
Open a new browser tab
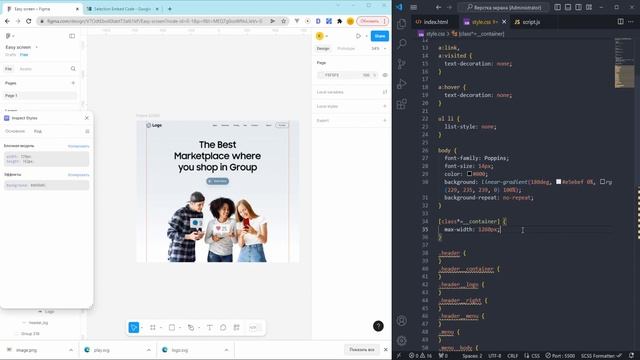(x=169, y=9)
